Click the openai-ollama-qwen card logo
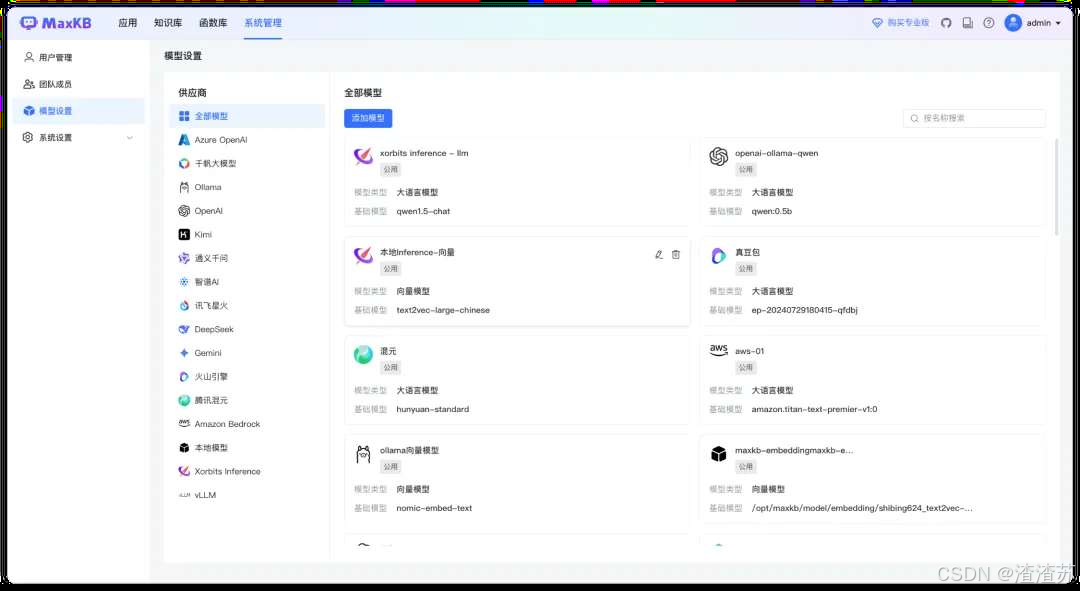Image resolution: width=1080 pixels, height=591 pixels. (x=718, y=156)
